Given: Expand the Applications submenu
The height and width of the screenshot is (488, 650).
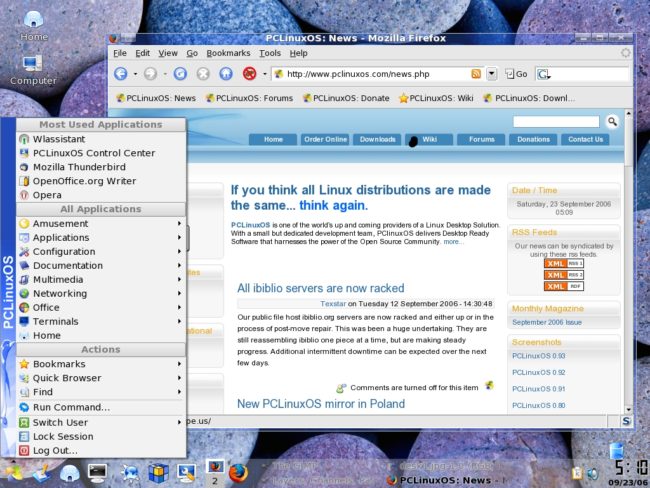Looking at the screenshot, I should coord(101,238).
